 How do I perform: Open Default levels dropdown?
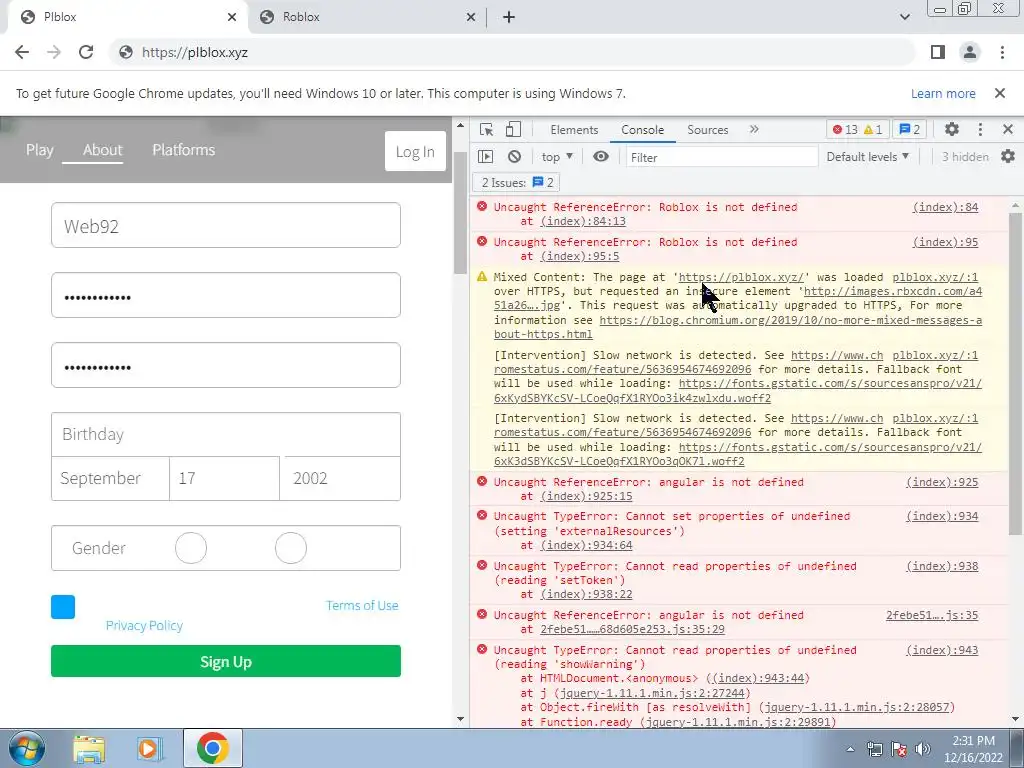coord(867,157)
